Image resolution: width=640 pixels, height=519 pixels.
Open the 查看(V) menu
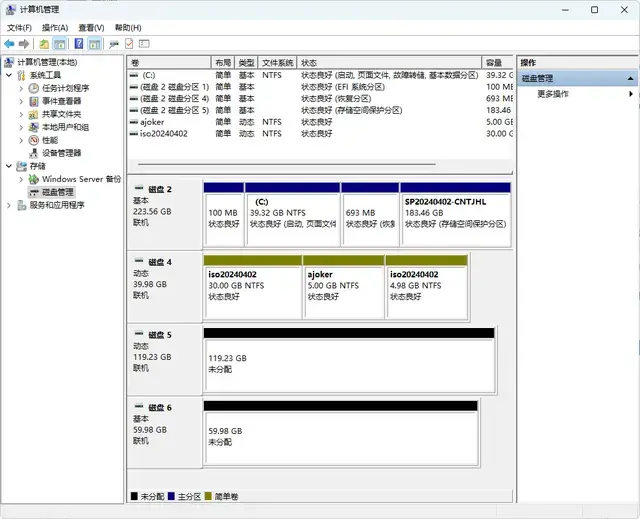[92, 28]
